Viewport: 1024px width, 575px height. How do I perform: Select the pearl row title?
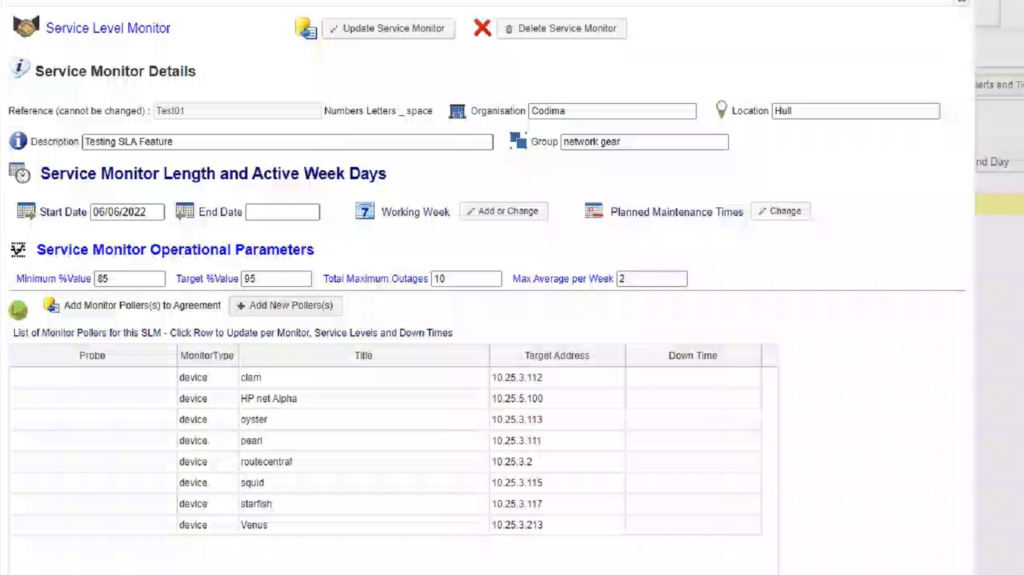251,441
